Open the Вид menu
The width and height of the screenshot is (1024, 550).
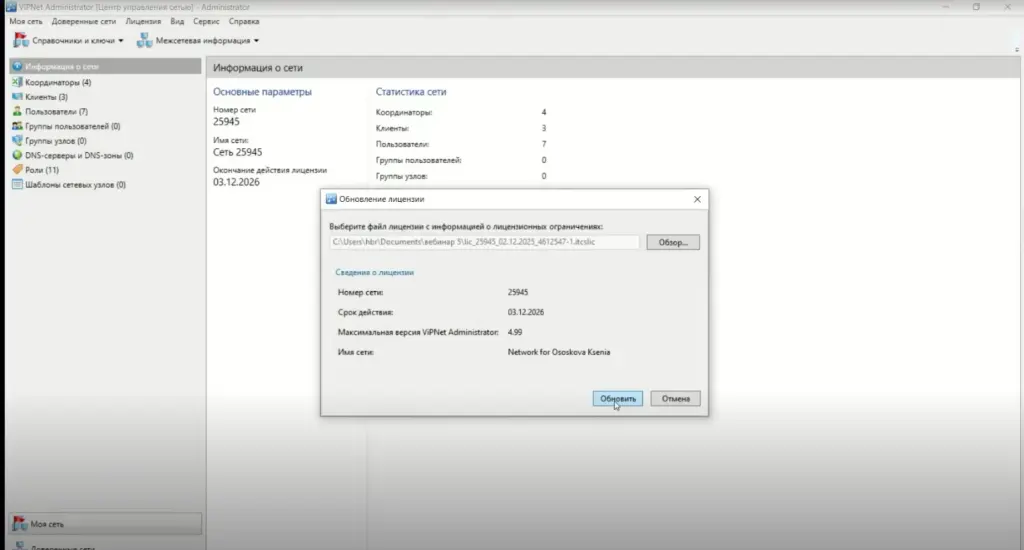tap(177, 22)
